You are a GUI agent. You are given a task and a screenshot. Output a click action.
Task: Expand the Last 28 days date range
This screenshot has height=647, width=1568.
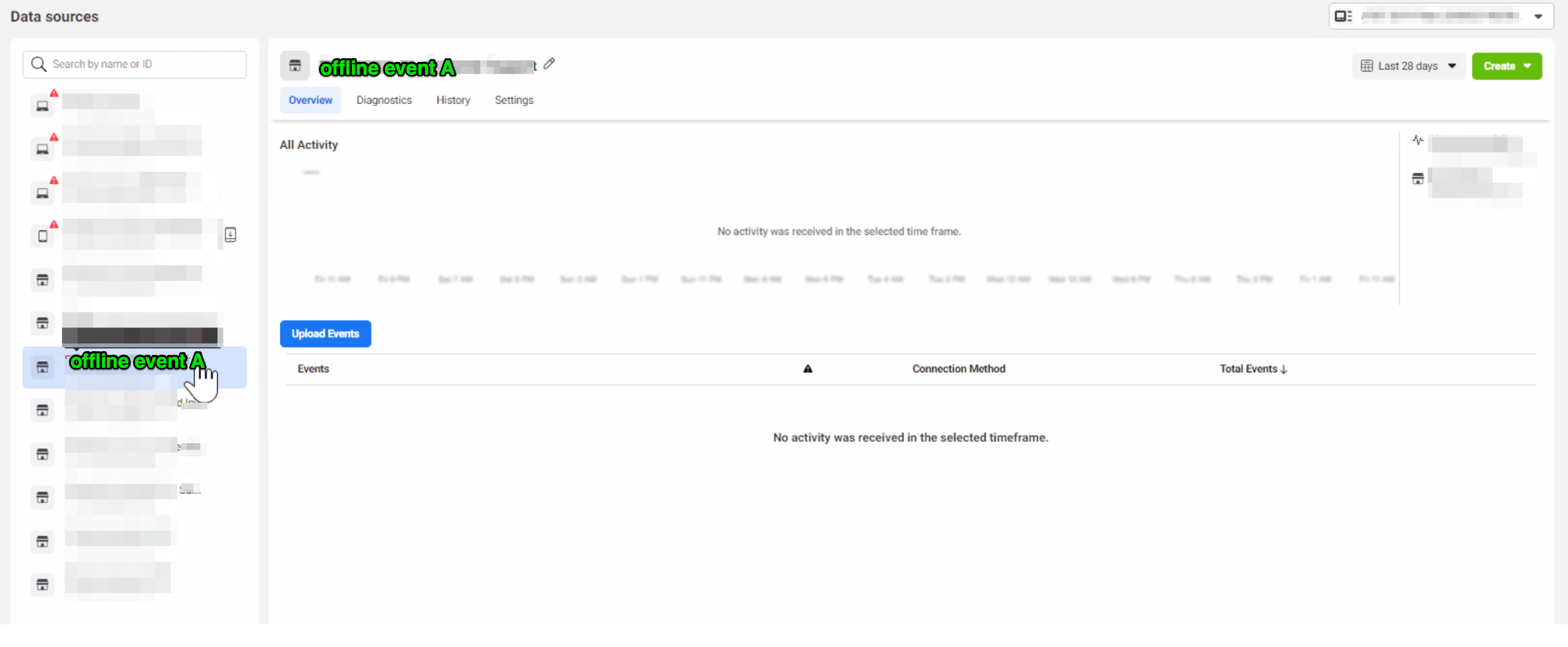tap(1408, 66)
